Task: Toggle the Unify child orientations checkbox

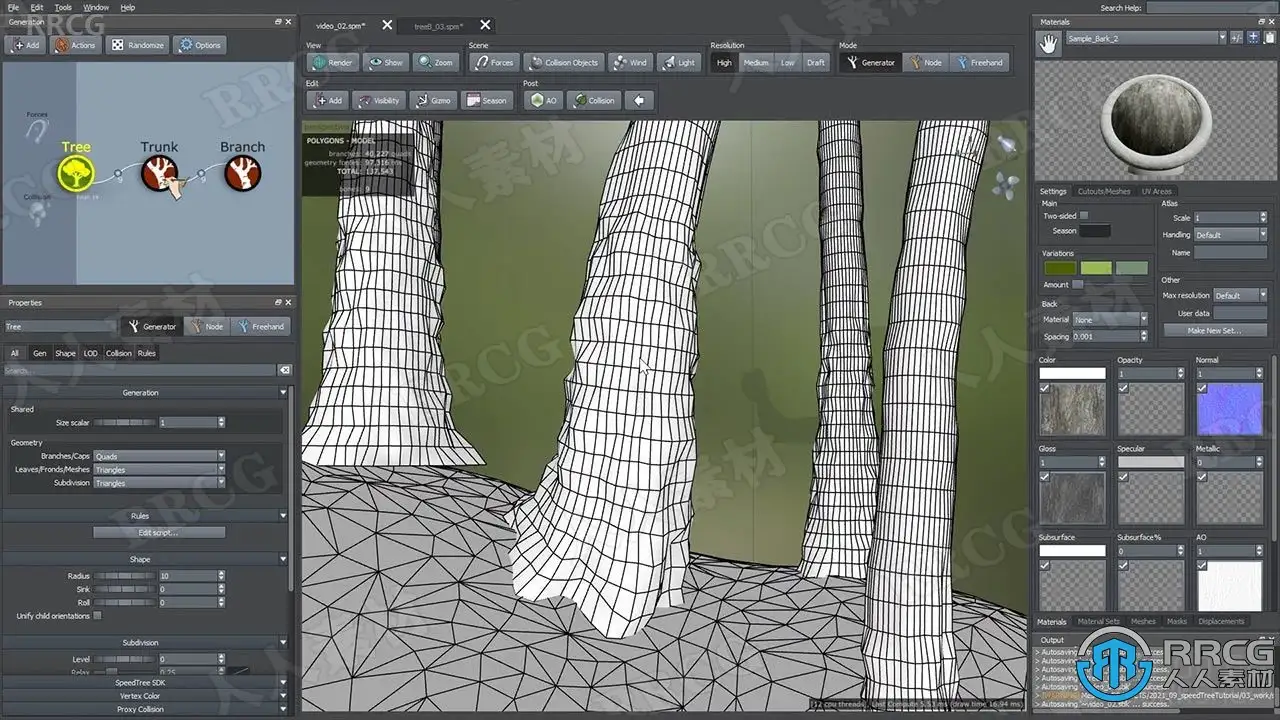Action: pos(97,616)
